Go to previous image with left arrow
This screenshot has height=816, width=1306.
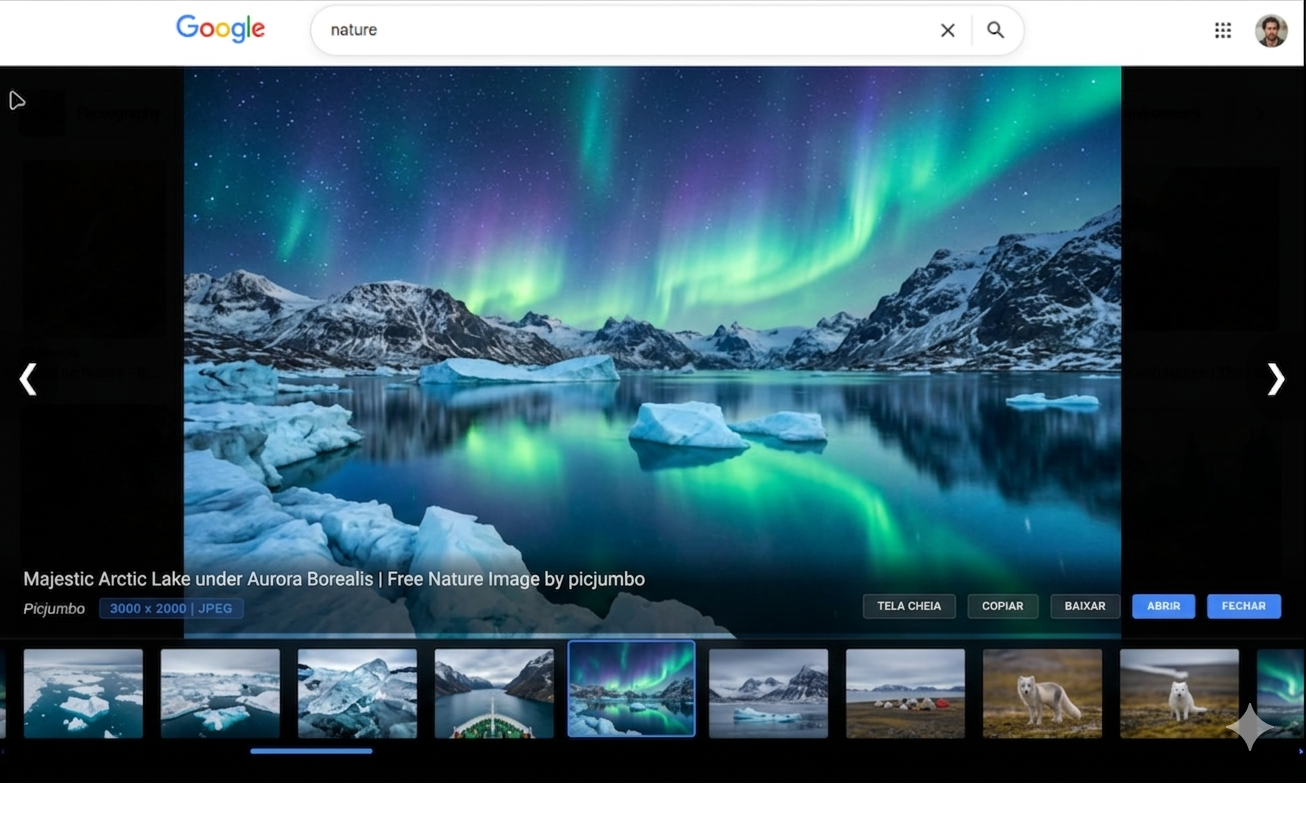(28, 379)
